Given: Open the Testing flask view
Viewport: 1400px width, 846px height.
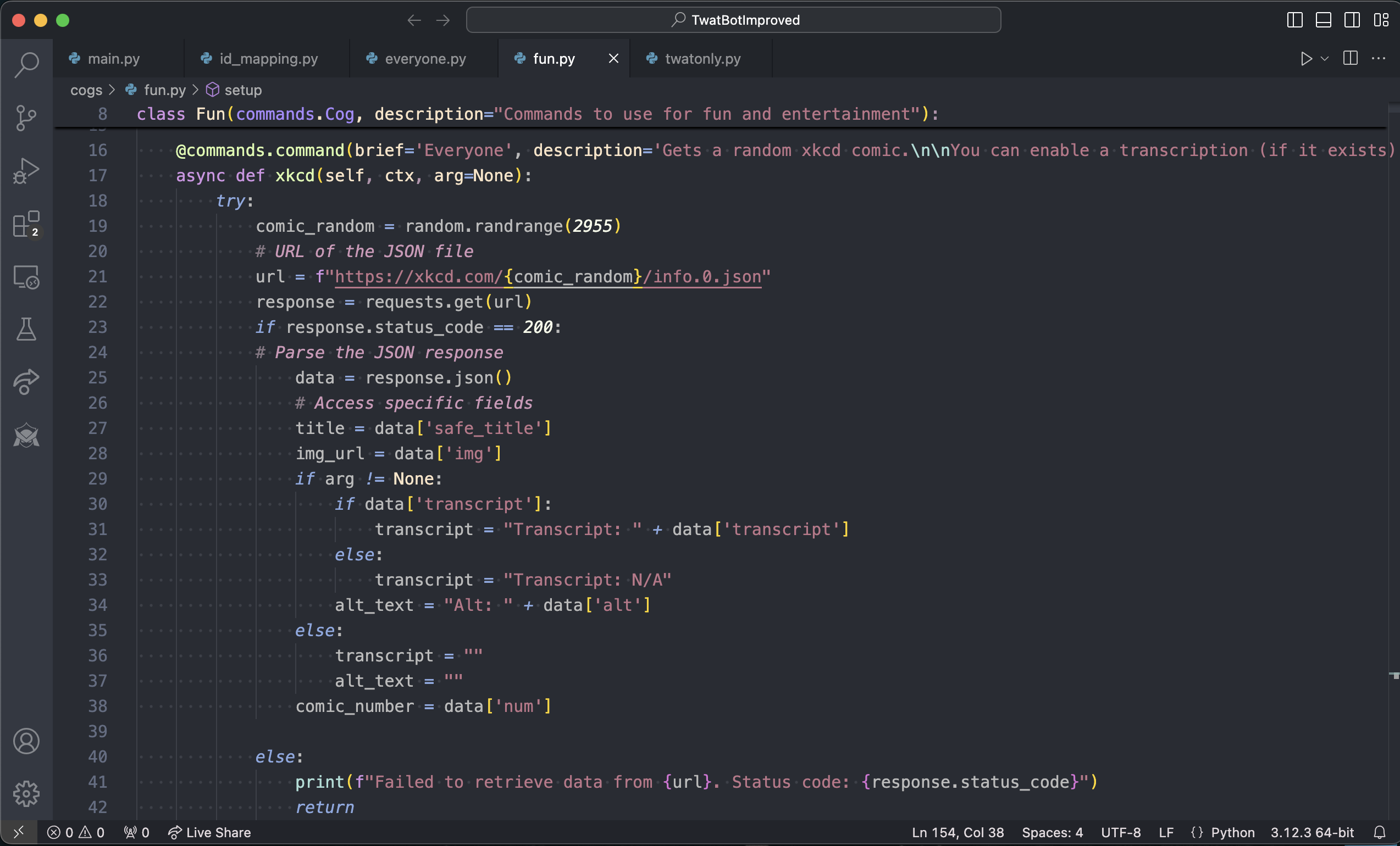Looking at the screenshot, I should [26, 330].
